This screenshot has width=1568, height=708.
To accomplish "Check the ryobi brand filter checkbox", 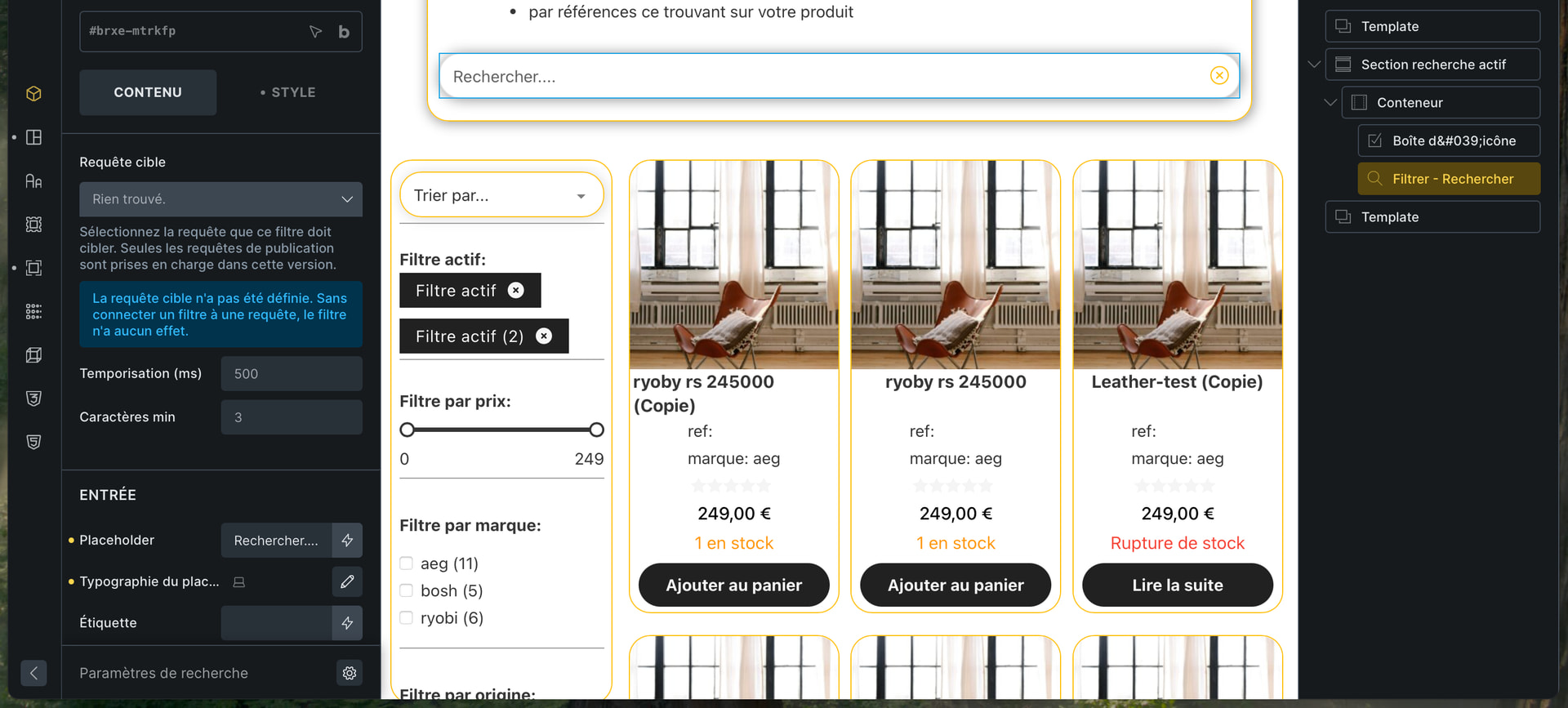I will (406, 618).
